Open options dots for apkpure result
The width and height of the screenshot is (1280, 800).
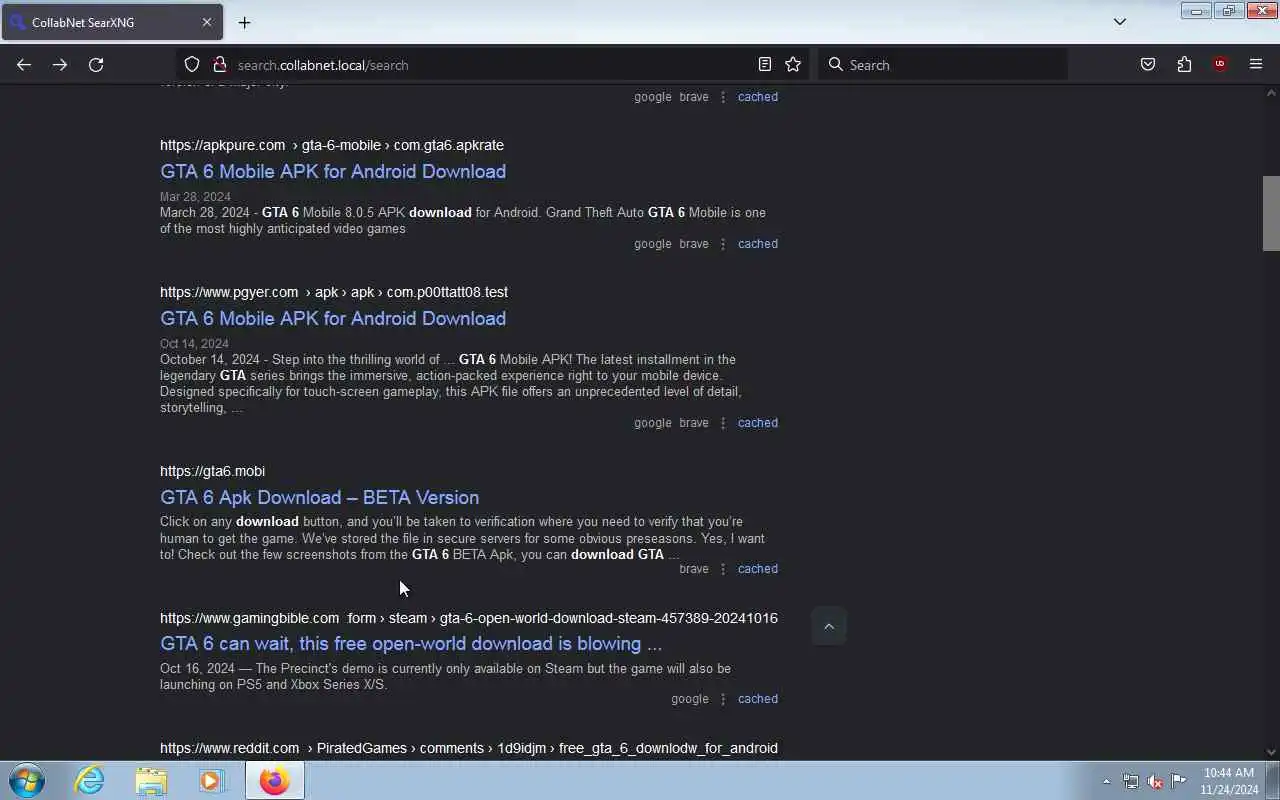723,244
